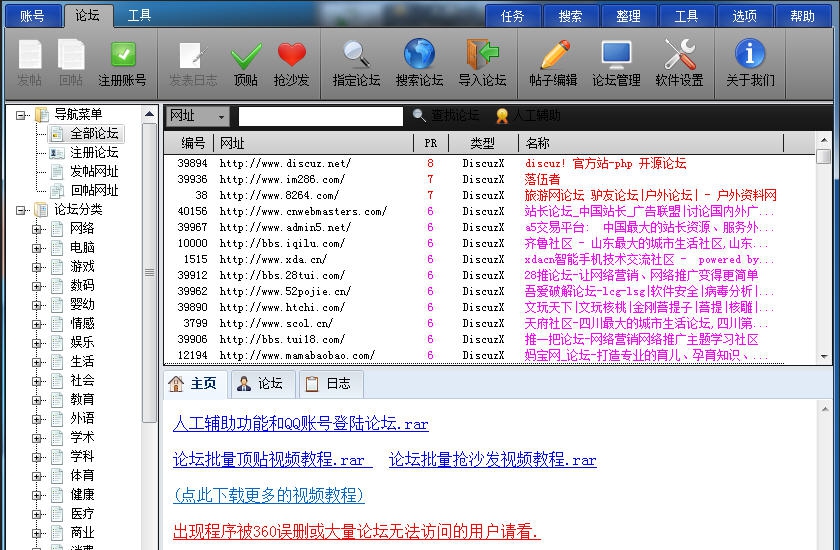Select the 体育 category item
Viewport: 840px width, 550px height.
[x=82, y=476]
